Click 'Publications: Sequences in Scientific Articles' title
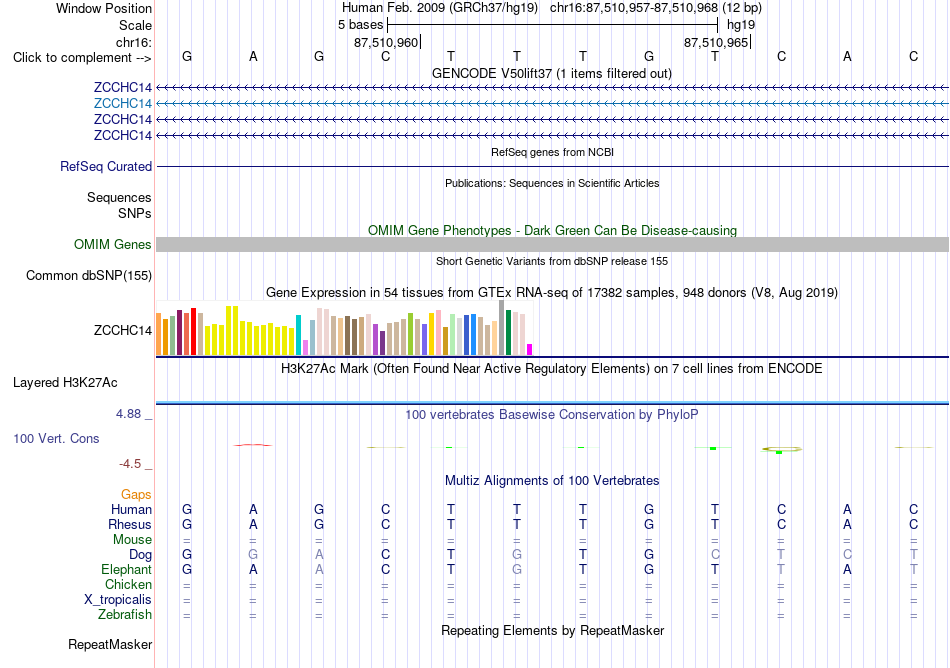The width and height of the screenshot is (950, 668). pyautogui.click(x=552, y=183)
